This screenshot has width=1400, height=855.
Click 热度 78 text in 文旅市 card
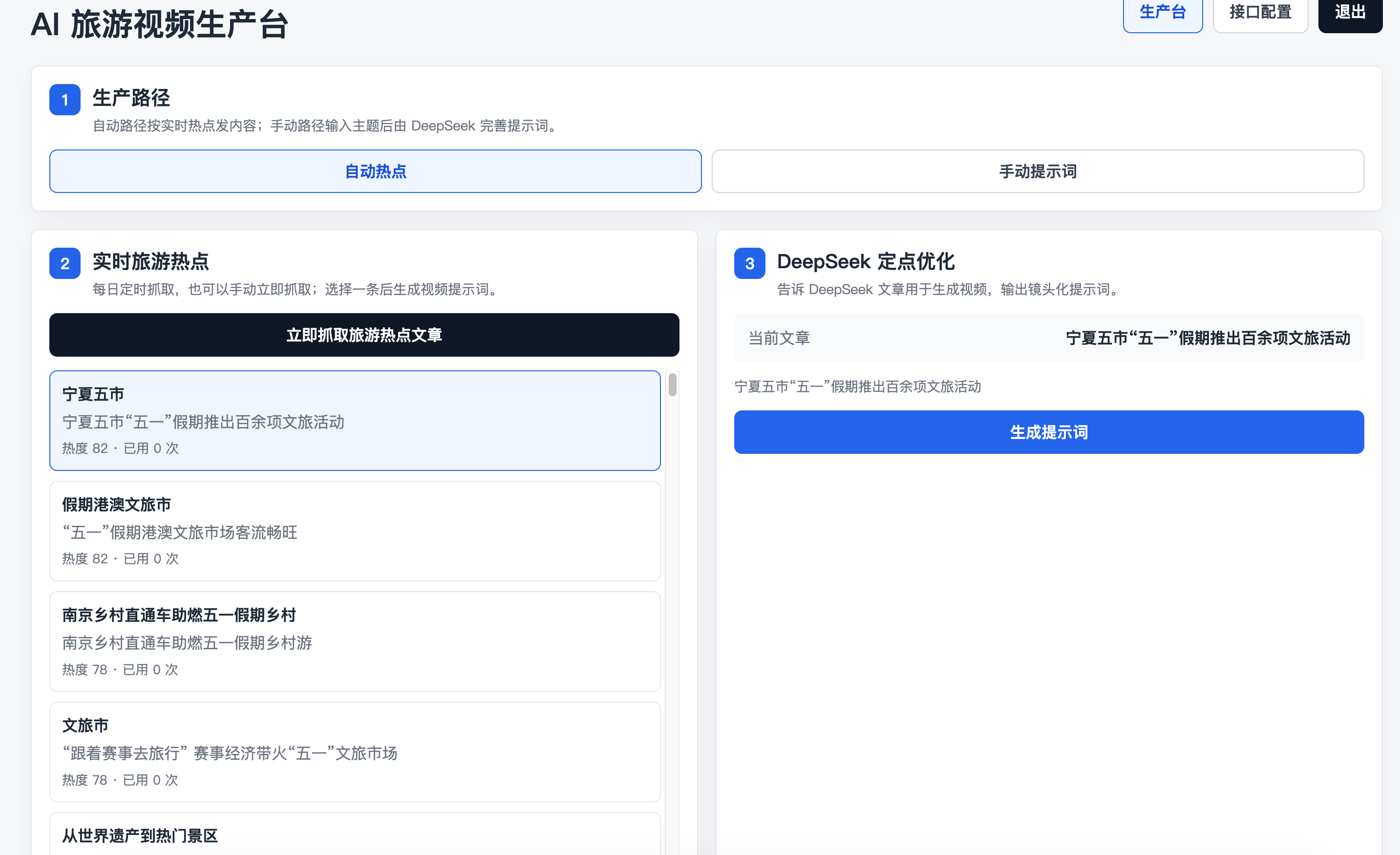pyautogui.click(x=85, y=780)
